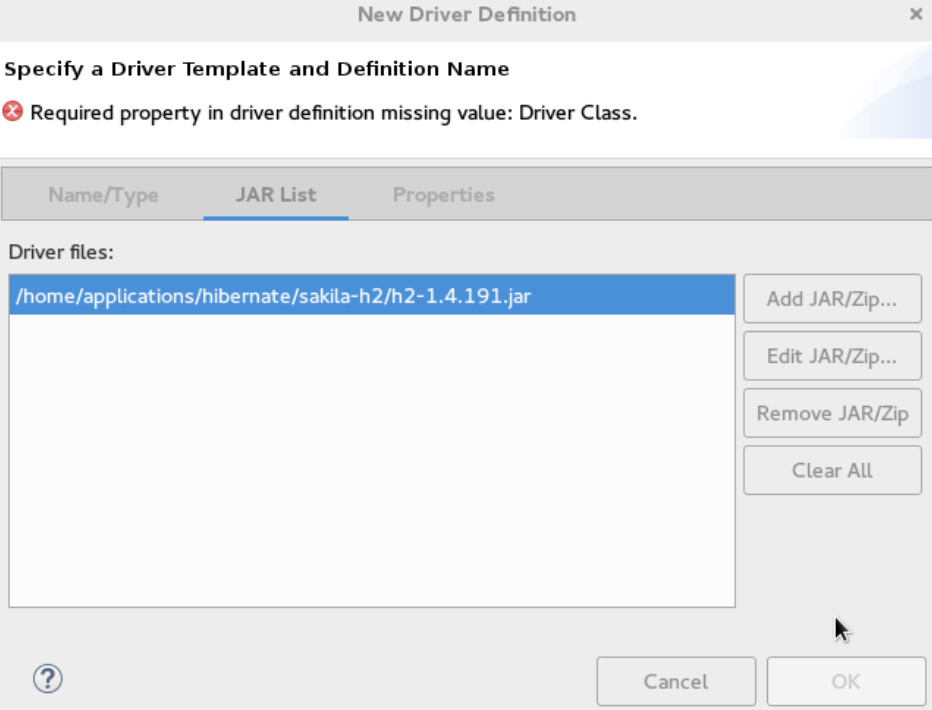Click the Remove JAR/Zip button
Viewport: 932px width, 710px height.
tap(832, 413)
